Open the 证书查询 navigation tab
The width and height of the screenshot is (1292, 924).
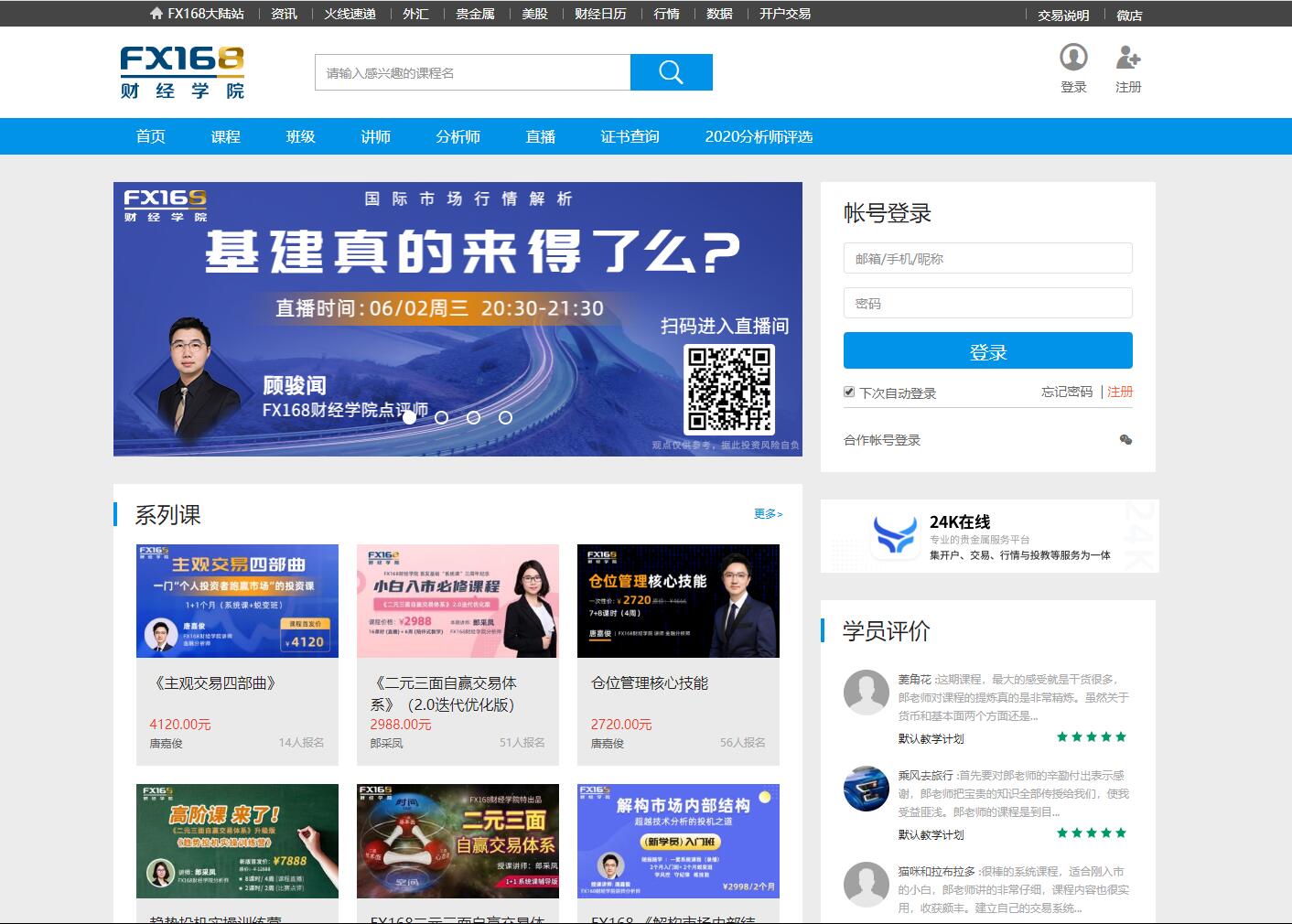[630, 136]
